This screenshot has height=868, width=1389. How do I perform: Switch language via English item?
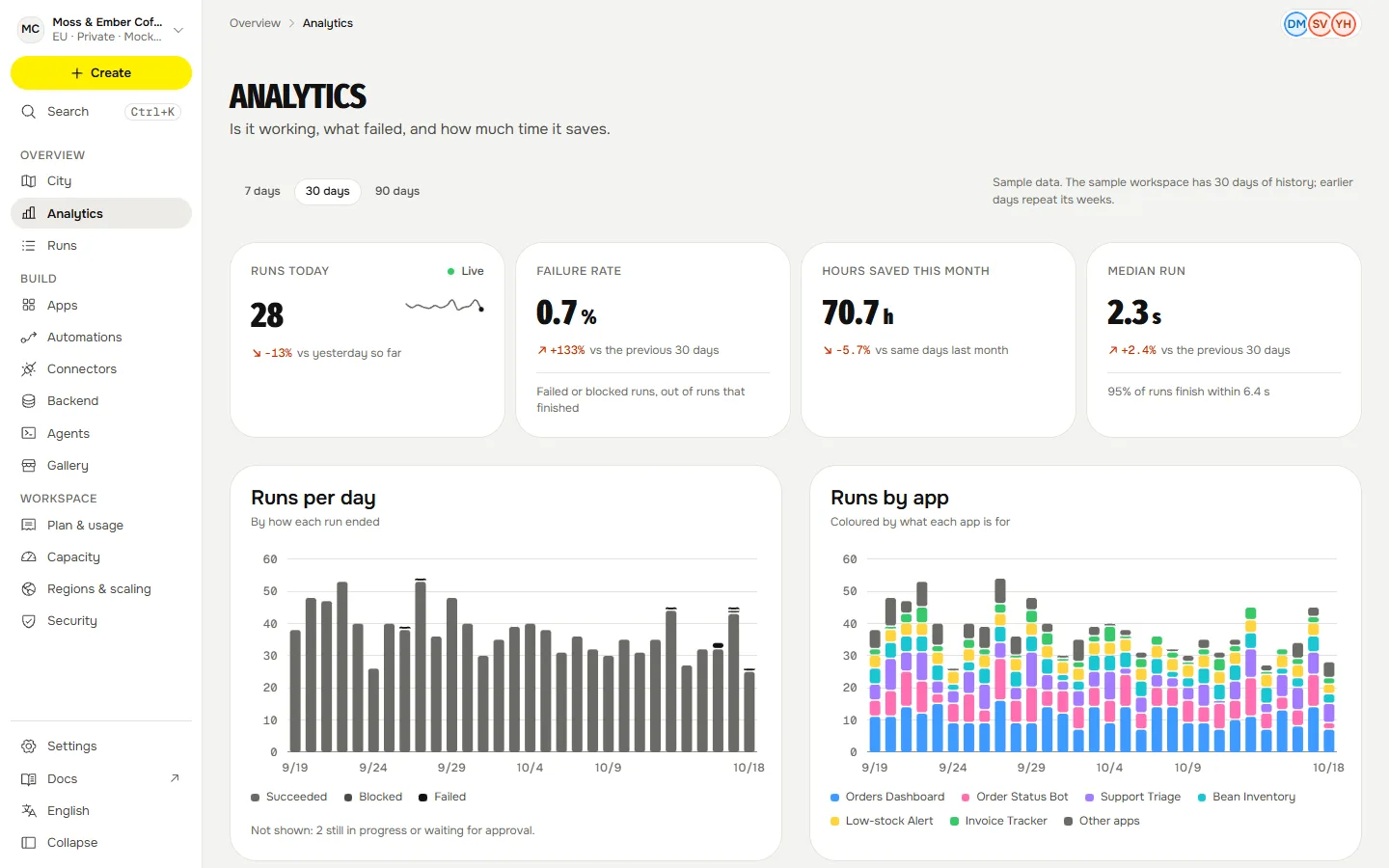(101, 811)
